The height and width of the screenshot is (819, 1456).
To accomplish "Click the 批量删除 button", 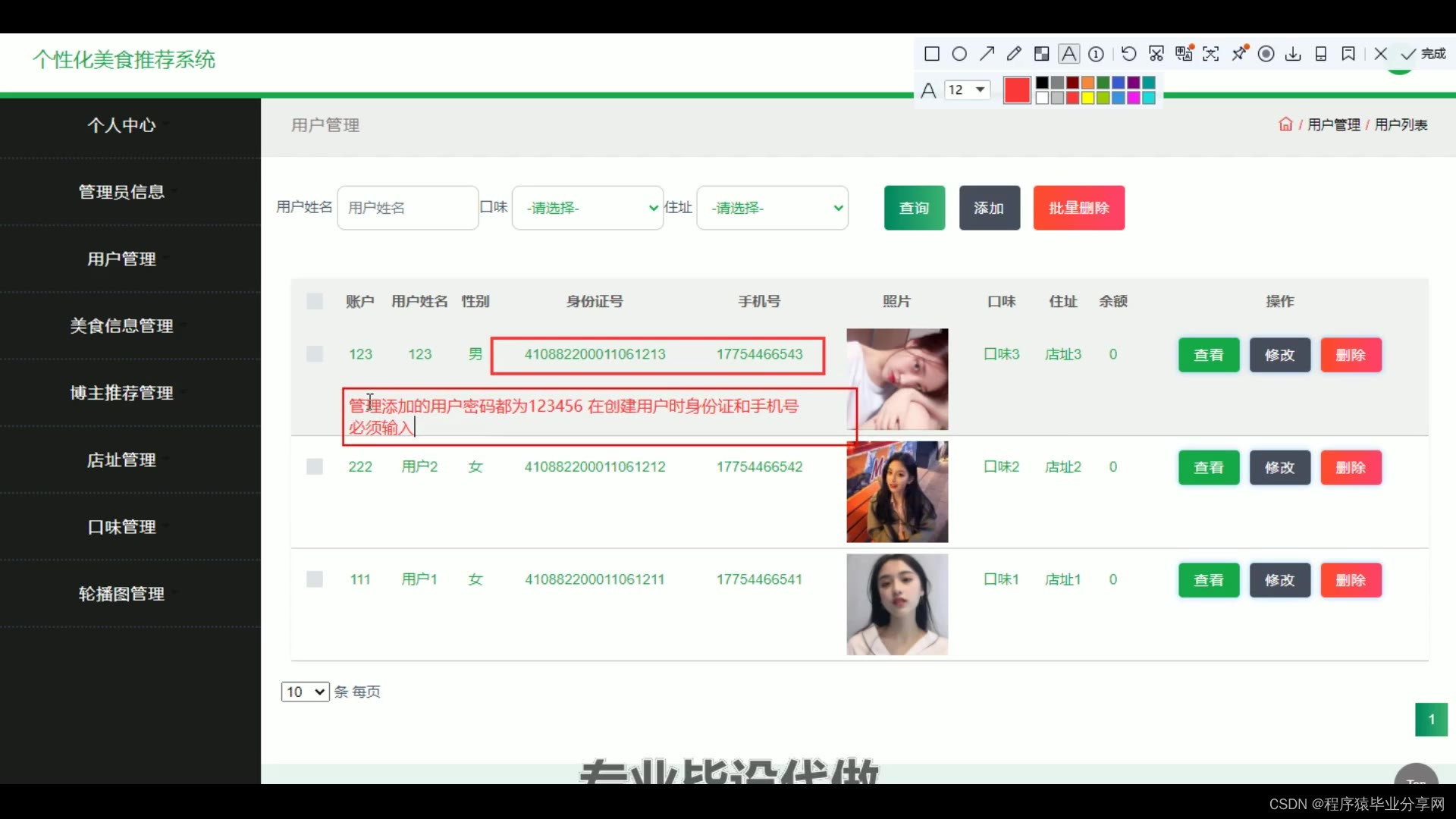I will coord(1078,208).
